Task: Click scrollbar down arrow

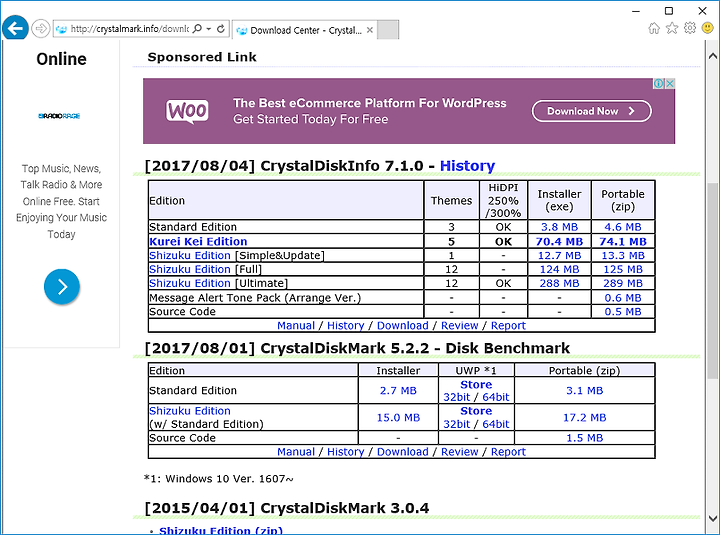Action: tap(713, 518)
